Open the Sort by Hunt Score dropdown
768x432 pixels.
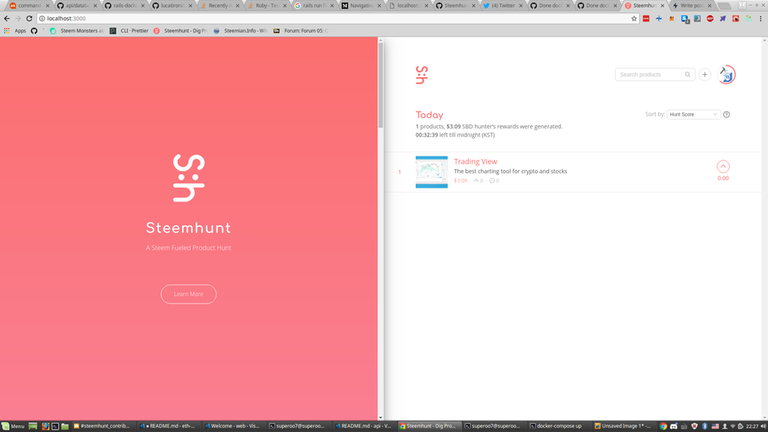point(693,115)
